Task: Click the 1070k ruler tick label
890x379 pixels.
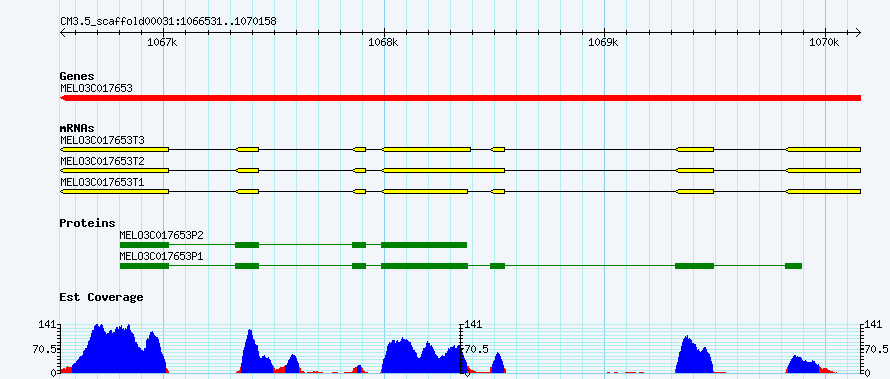Action: click(x=825, y=43)
